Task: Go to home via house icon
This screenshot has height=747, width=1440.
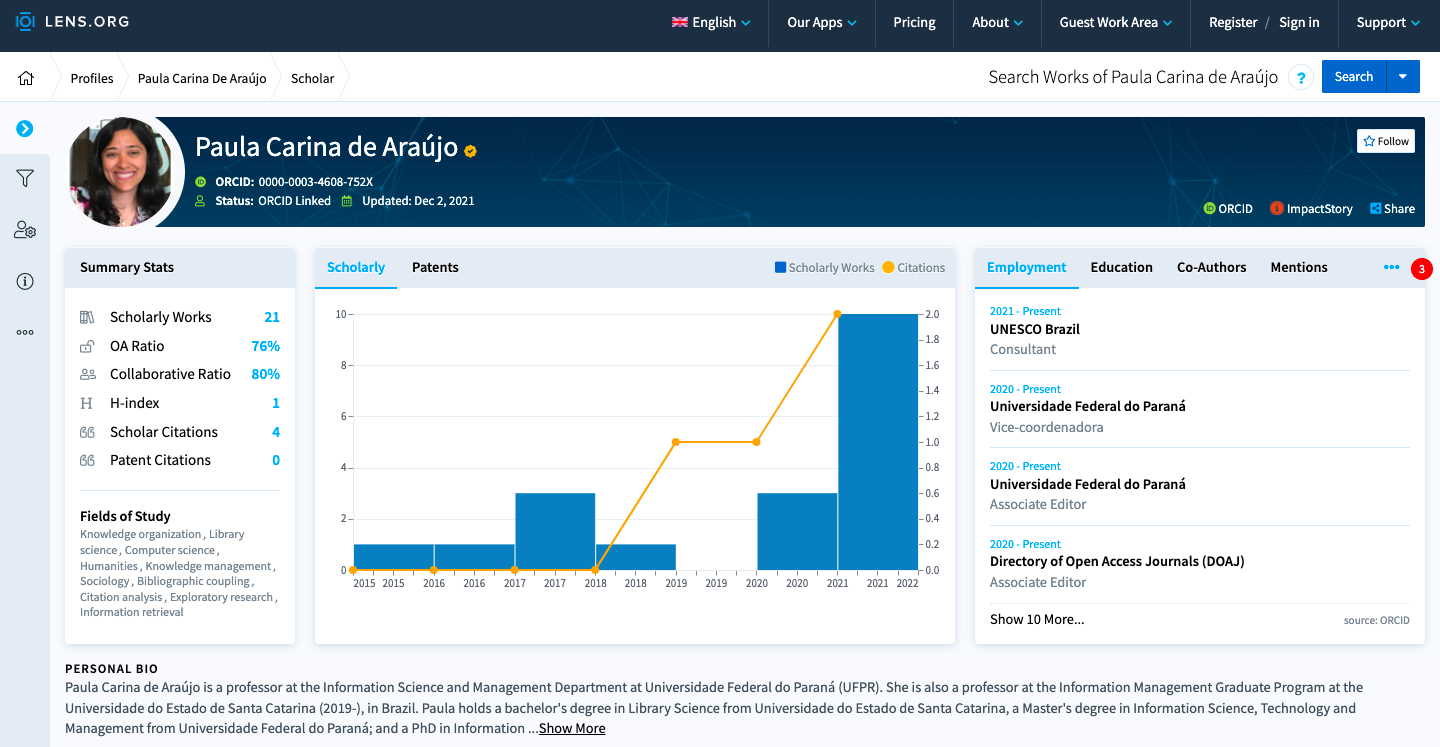Action: tap(26, 78)
